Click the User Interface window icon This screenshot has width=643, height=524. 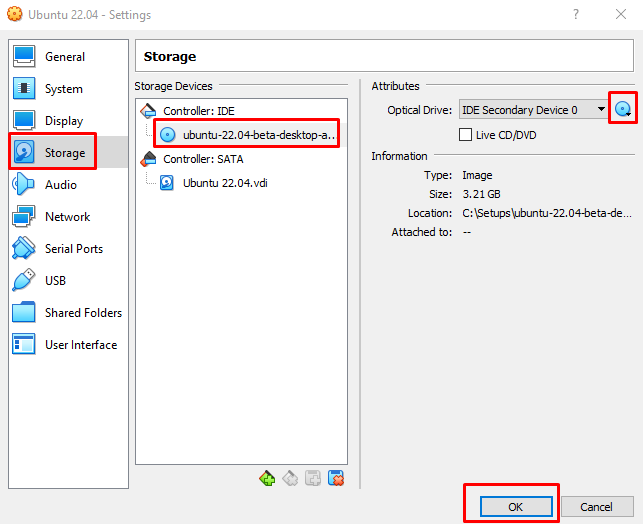24,344
